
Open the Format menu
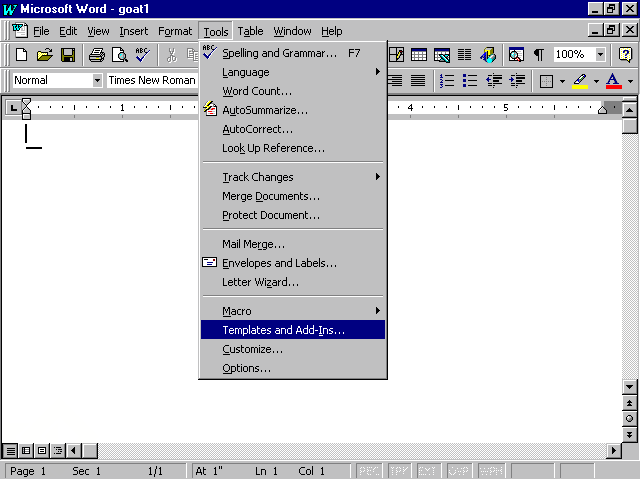point(175,31)
